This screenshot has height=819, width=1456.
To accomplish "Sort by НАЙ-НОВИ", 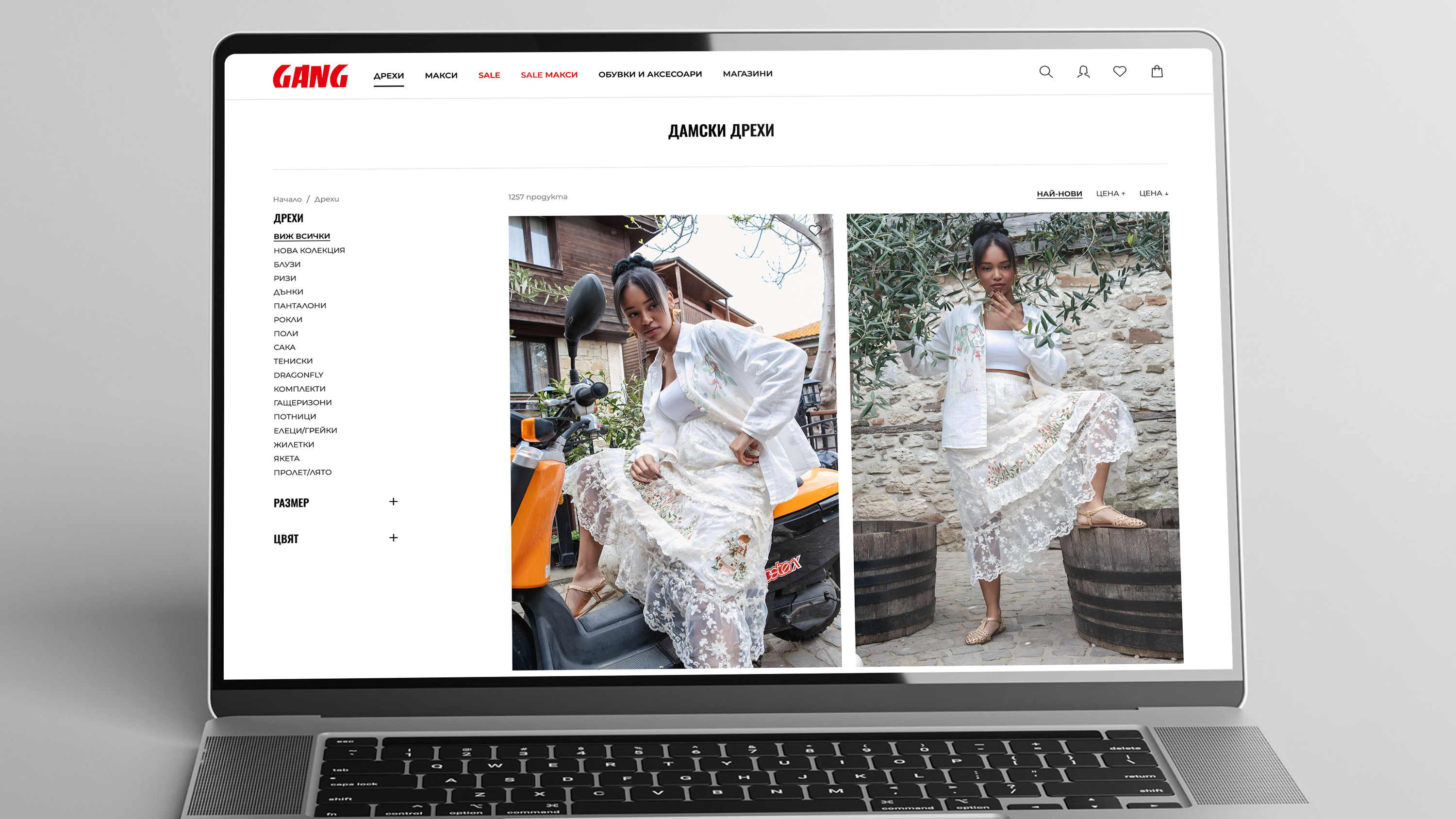I will pyautogui.click(x=1059, y=194).
